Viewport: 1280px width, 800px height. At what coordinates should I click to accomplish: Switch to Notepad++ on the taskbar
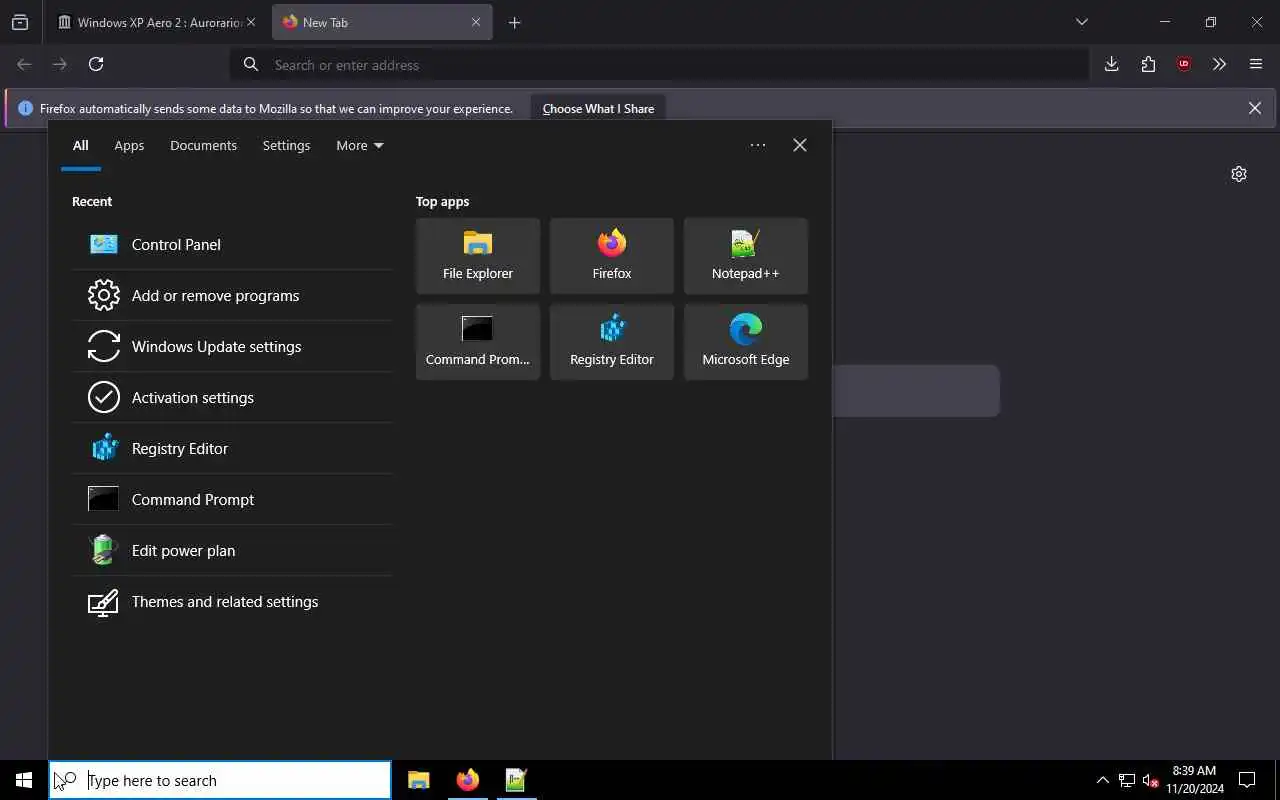pos(516,780)
